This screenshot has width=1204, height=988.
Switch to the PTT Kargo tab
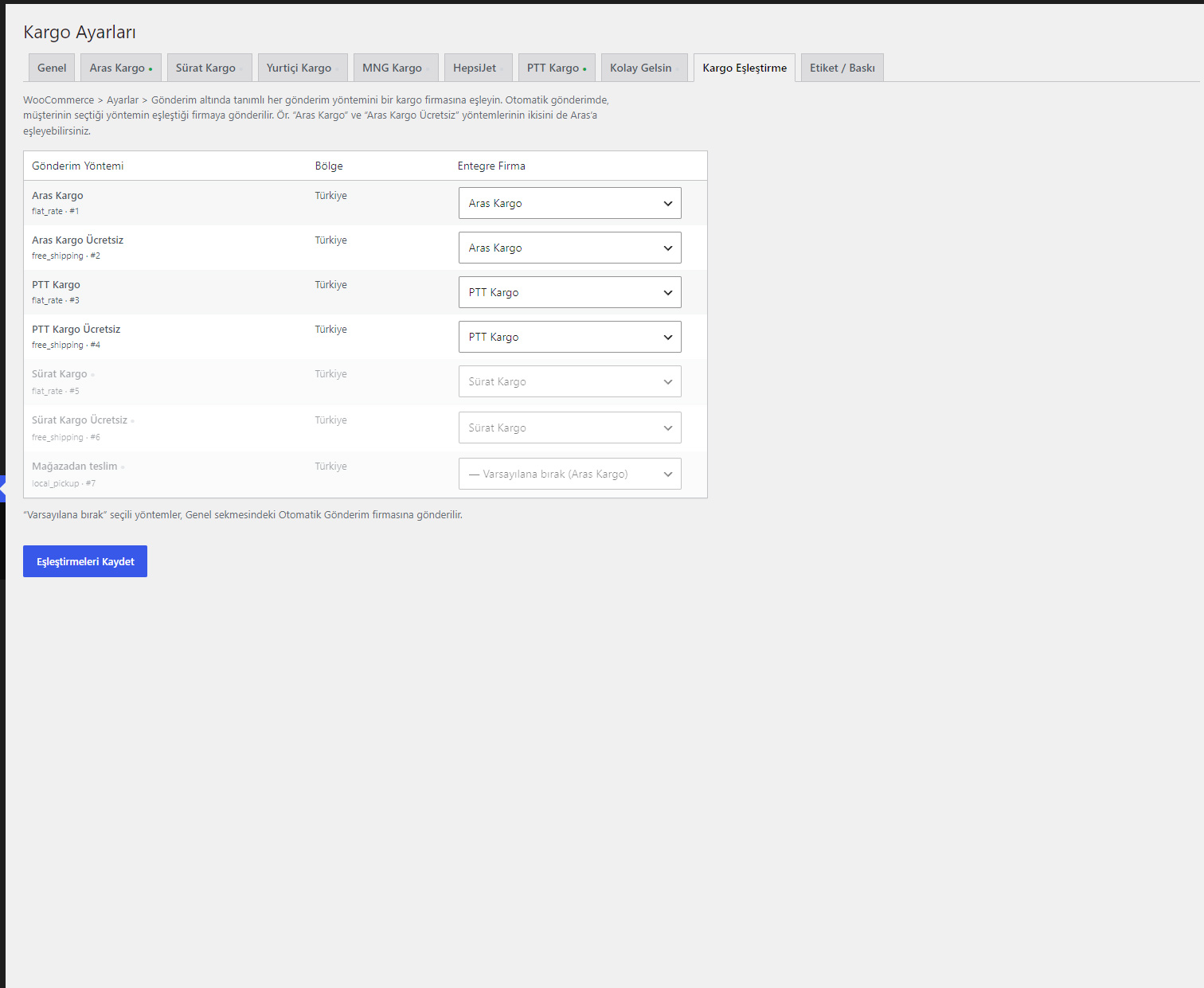[x=557, y=68]
